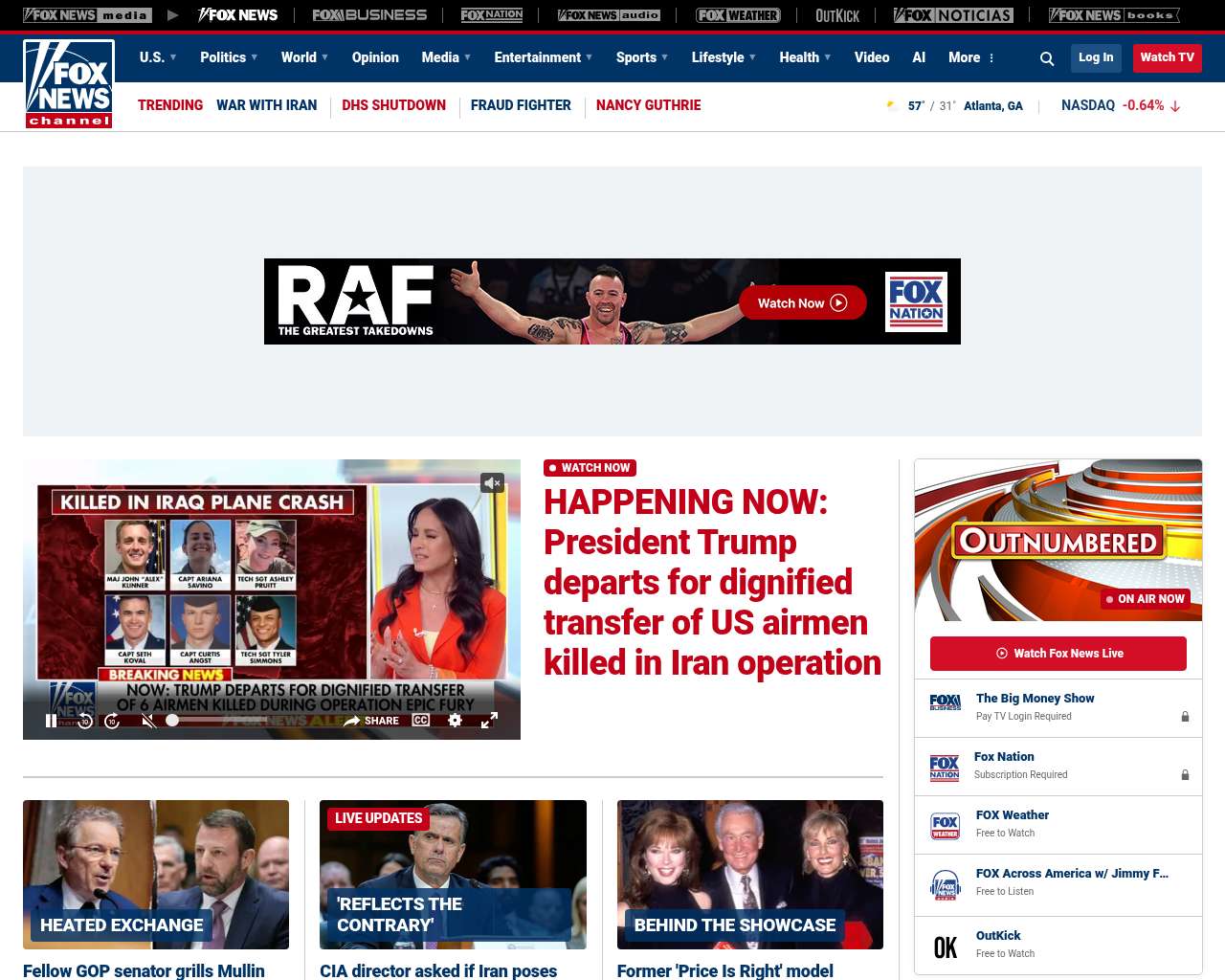
Task: Open OutKick logo in top bar
Action: pyautogui.click(x=837, y=15)
